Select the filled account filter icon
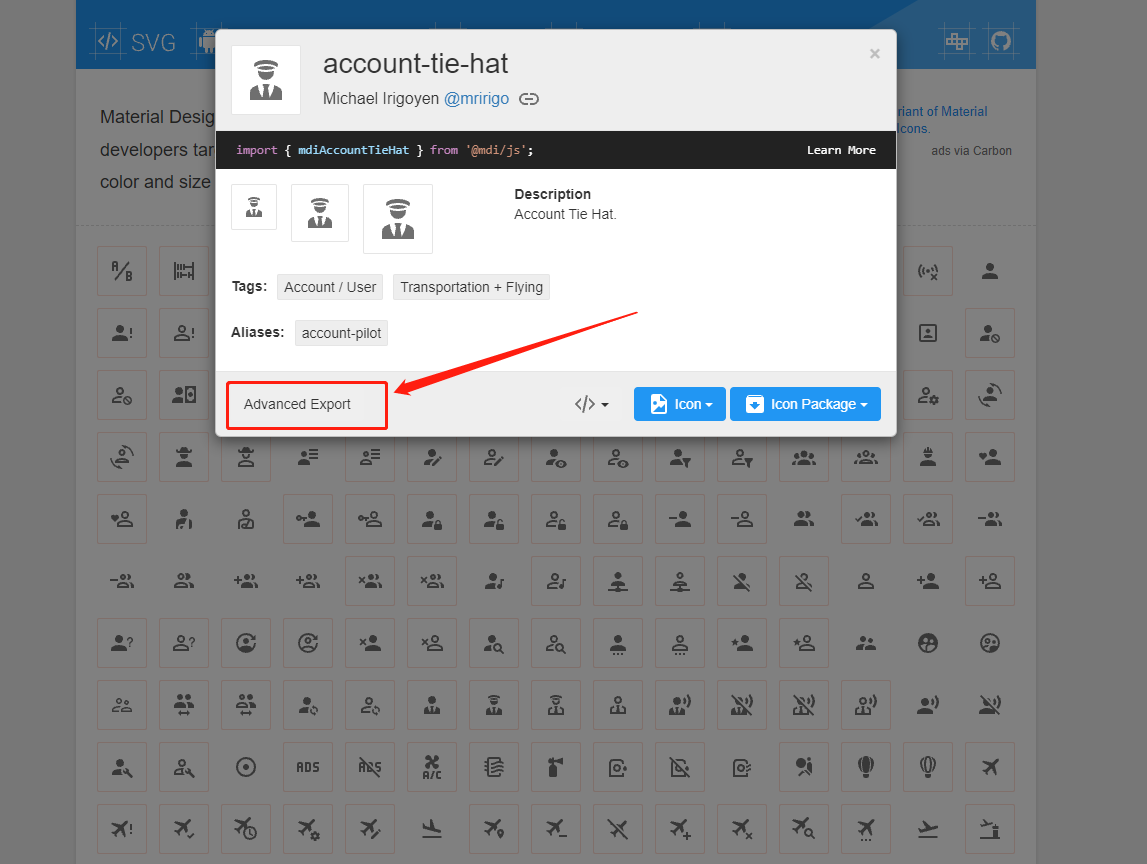Image resolution: width=1147 pixels, height=864 pixels. pos(680,457)
